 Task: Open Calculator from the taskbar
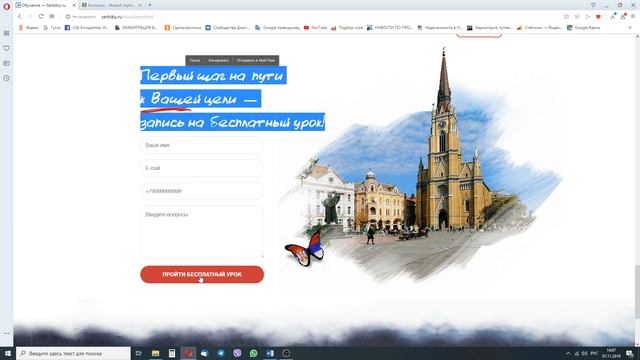point(172,353)
